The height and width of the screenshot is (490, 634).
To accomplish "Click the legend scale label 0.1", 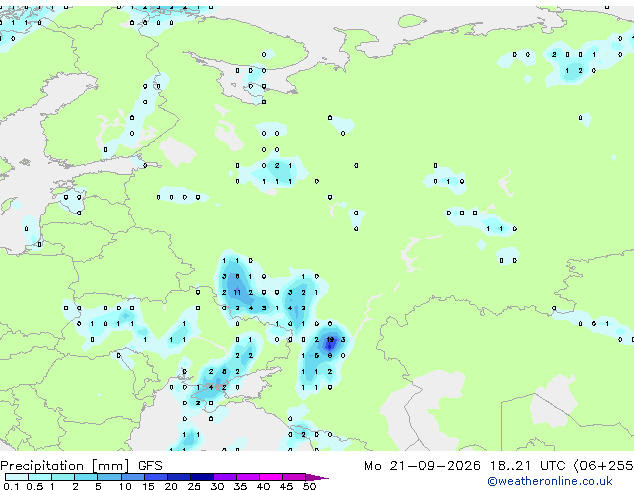I will 11,486.
